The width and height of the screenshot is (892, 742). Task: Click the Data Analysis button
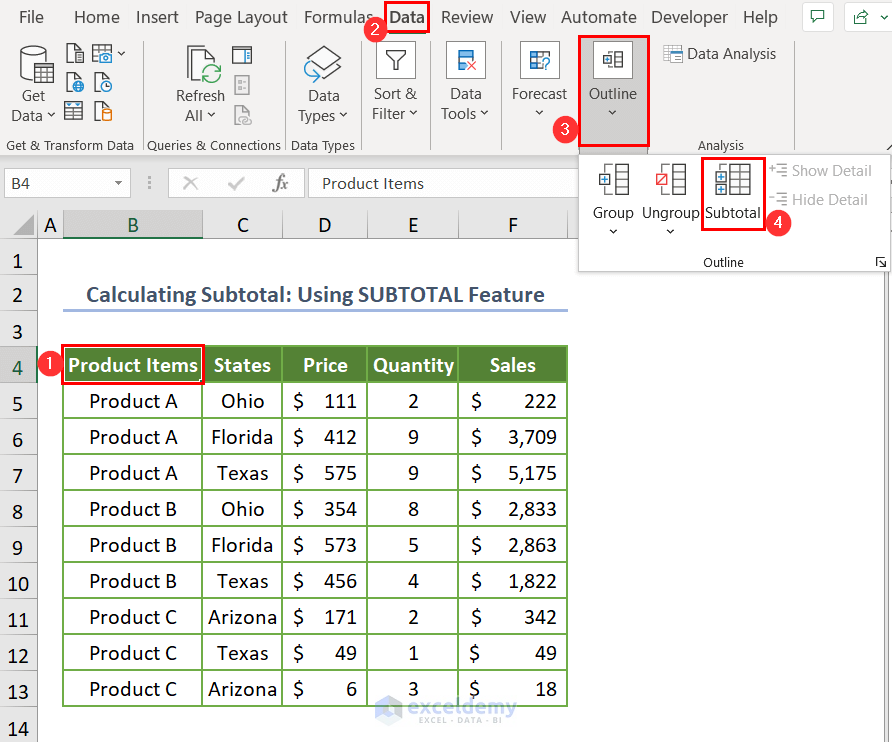(x=720, y=54)
